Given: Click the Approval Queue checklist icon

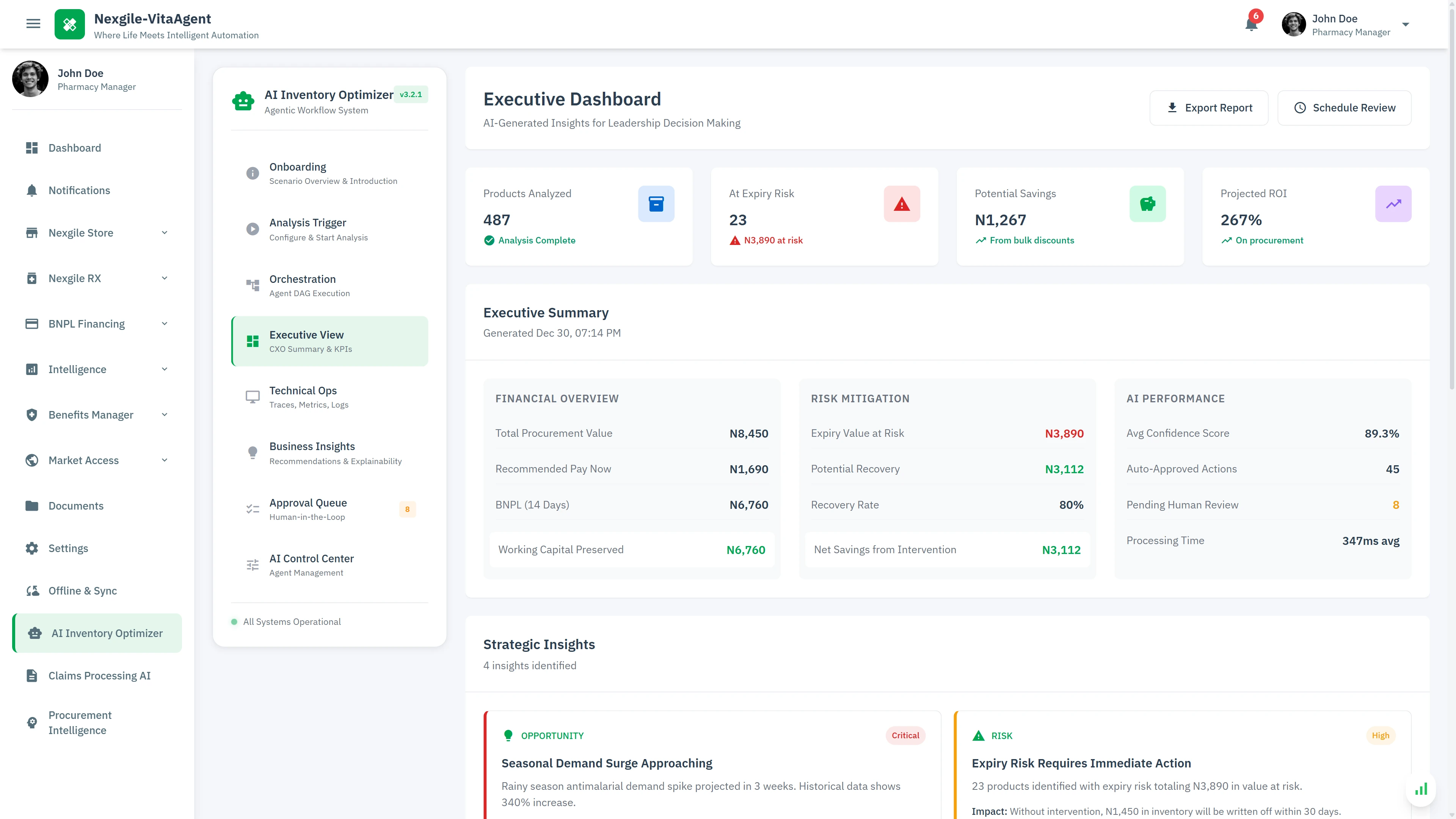Looking at the screenshot, I should [x=253, y=509].
